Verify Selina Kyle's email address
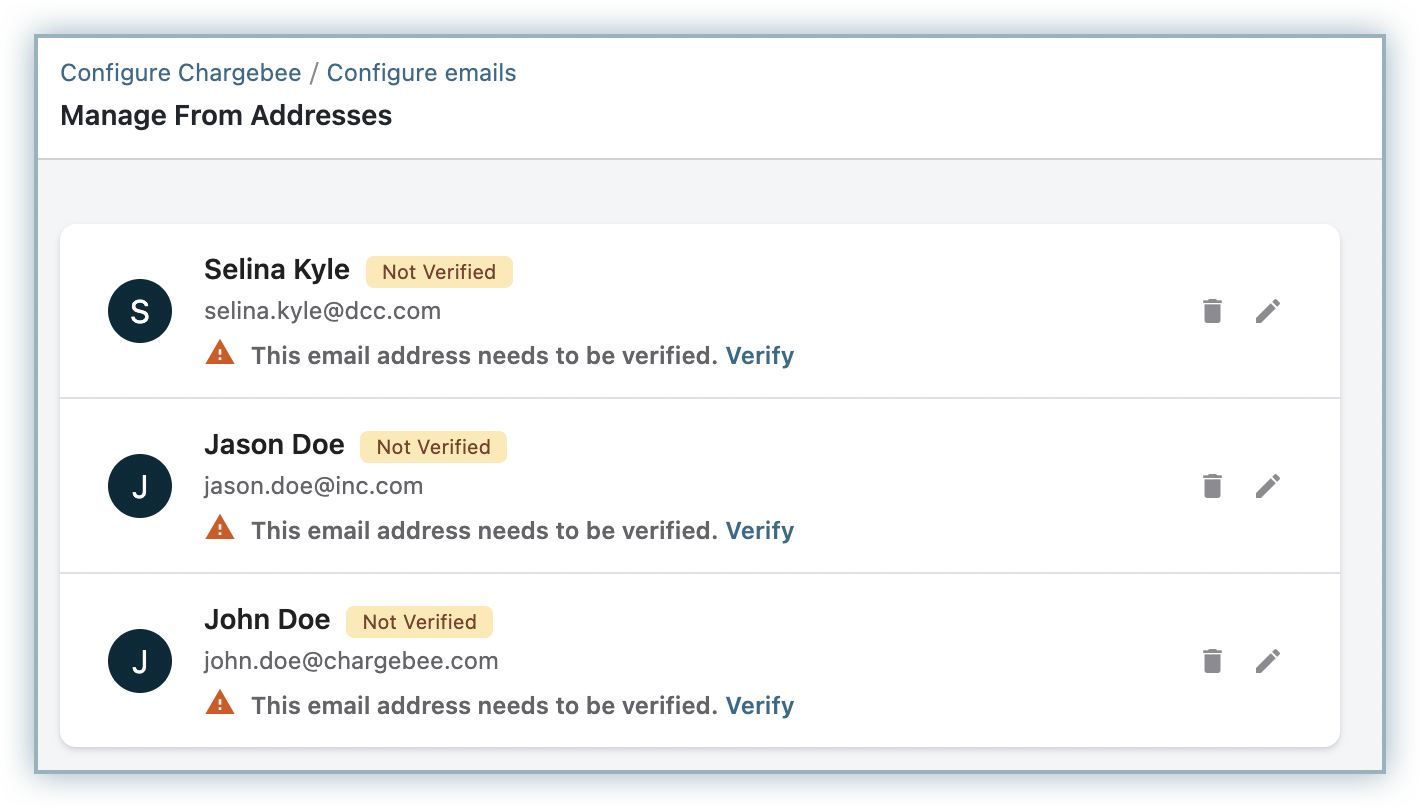This screenshot has width=1420, height=808. (x=760, y=356)
